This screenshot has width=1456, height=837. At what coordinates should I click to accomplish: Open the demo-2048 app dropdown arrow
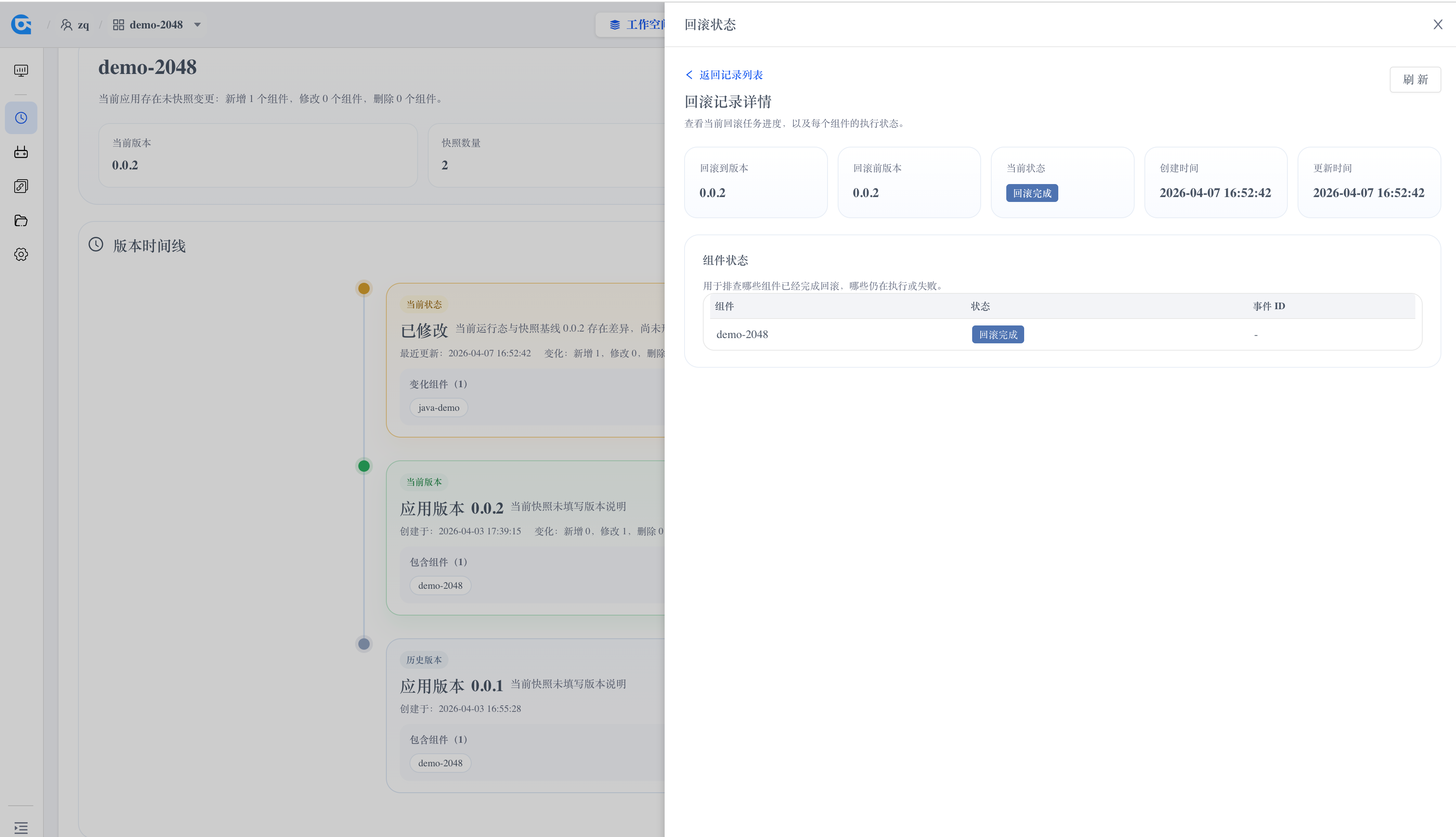point(197,25)
